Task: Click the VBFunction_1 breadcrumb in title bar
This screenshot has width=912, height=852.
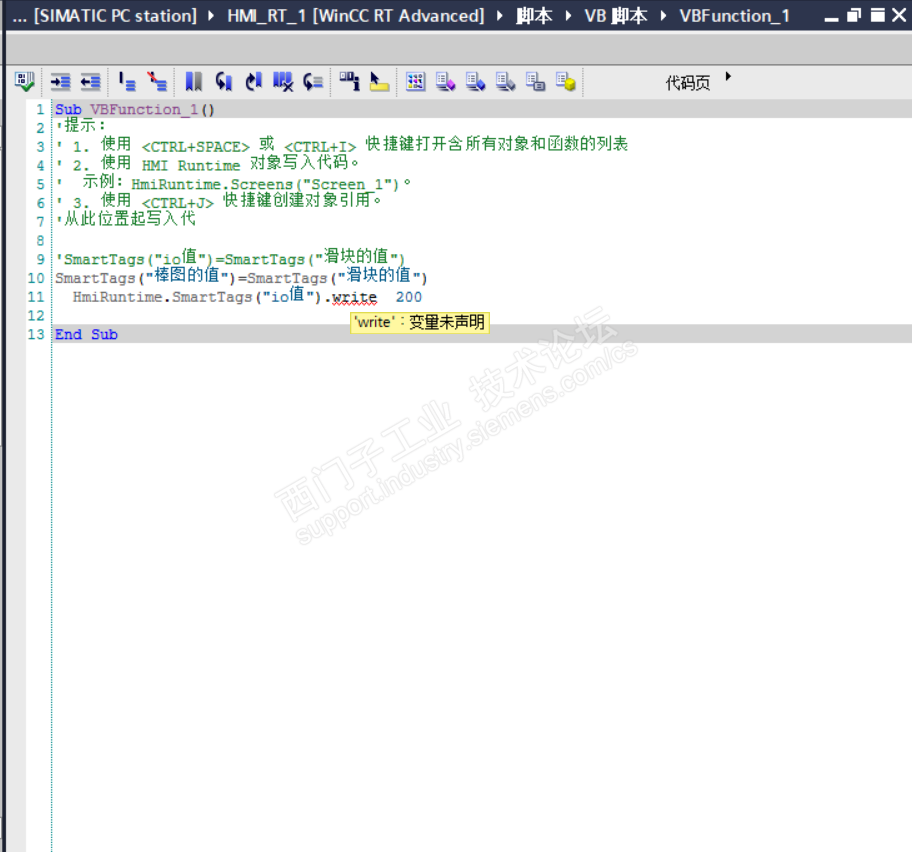Action: click(735, 16)
